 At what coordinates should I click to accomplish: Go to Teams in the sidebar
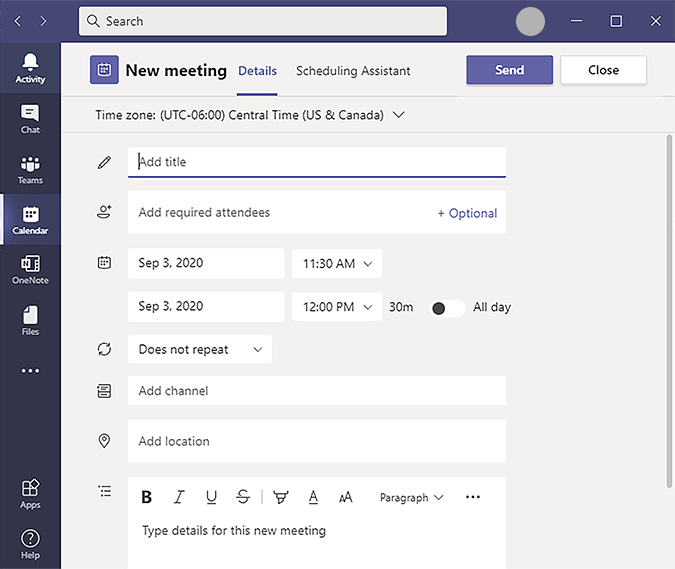pos(30,169)
